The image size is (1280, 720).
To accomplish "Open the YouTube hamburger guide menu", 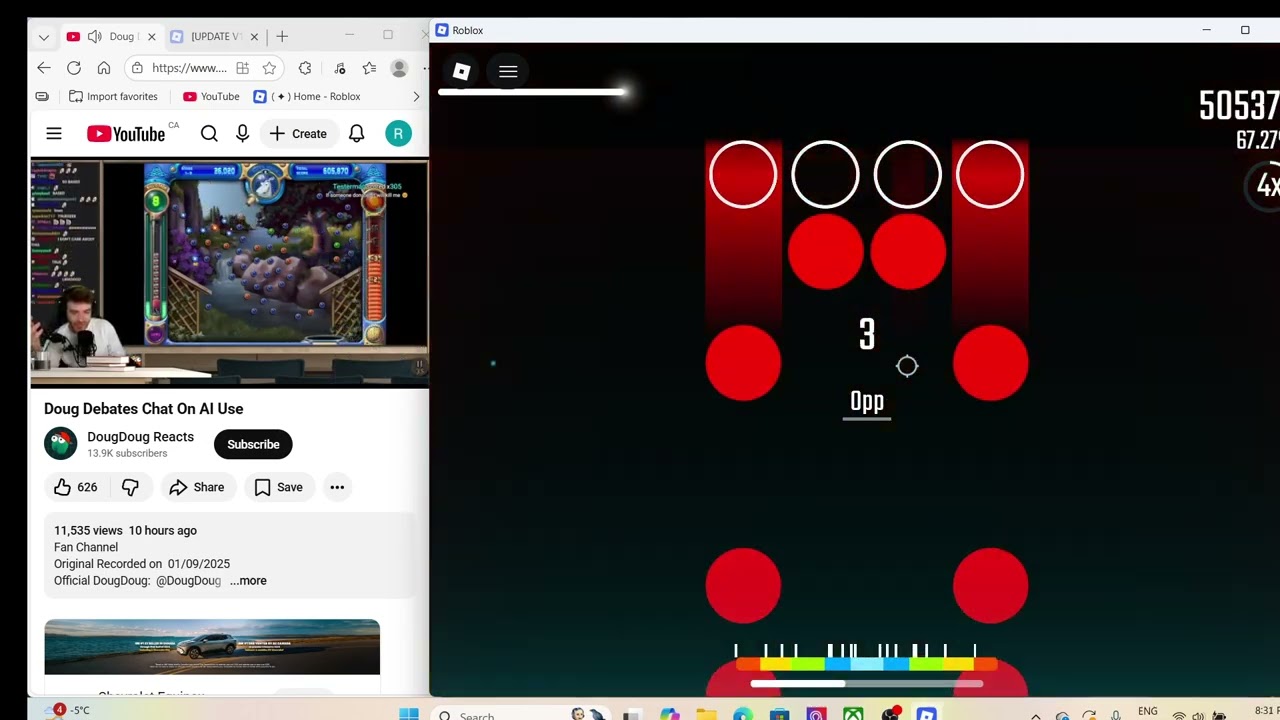I will click(x=54, y=134).
